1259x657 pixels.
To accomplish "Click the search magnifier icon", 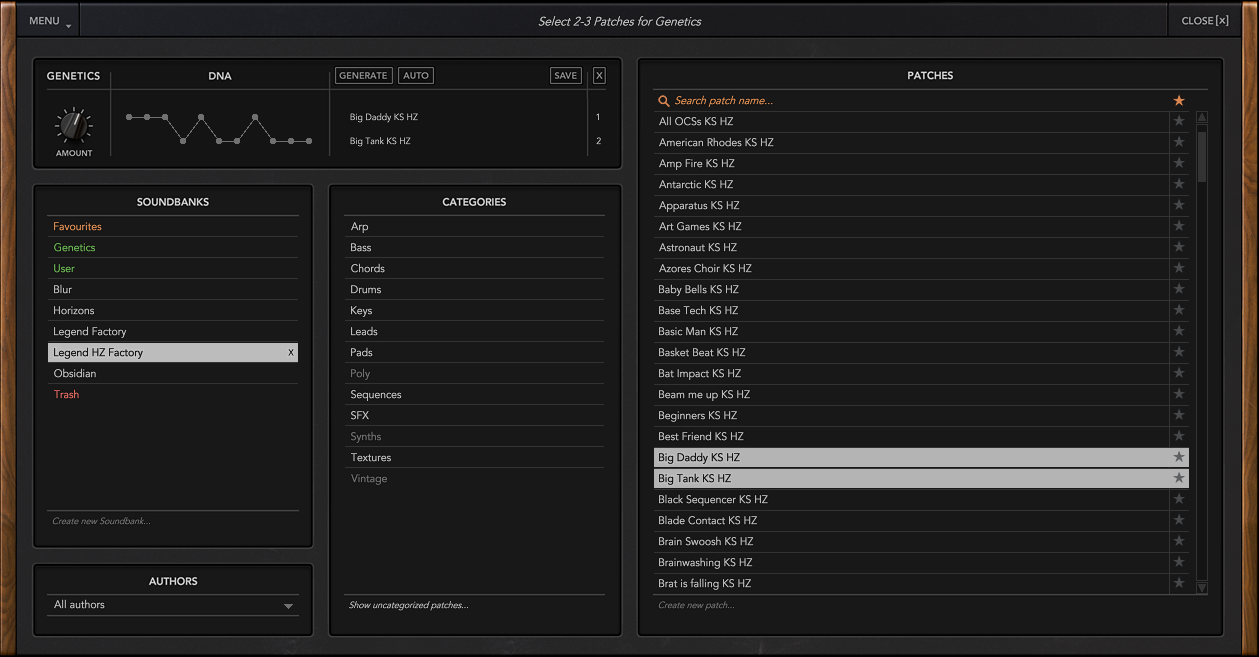I will point(663,100).
